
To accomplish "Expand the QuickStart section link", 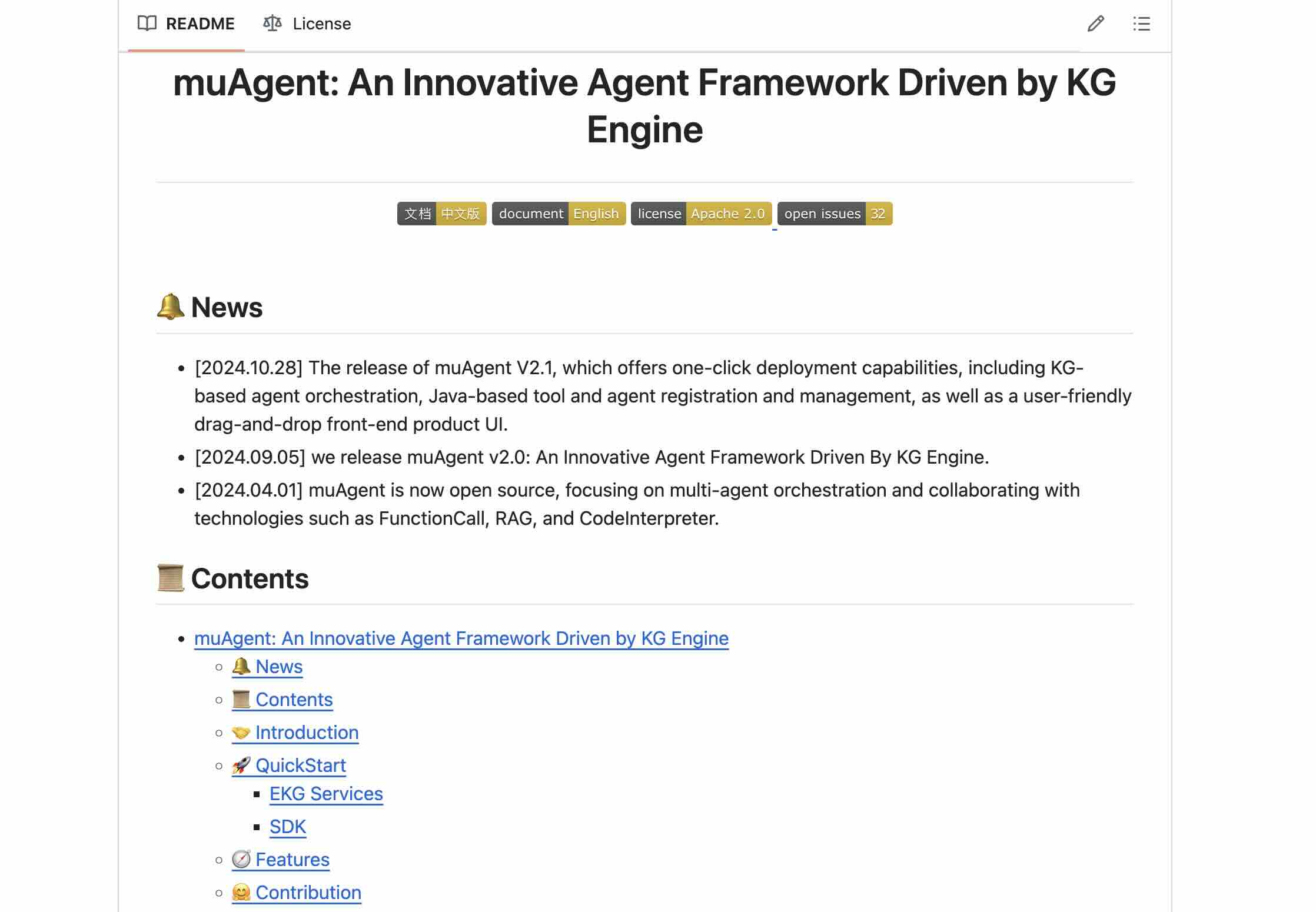I will coord(300,764).
